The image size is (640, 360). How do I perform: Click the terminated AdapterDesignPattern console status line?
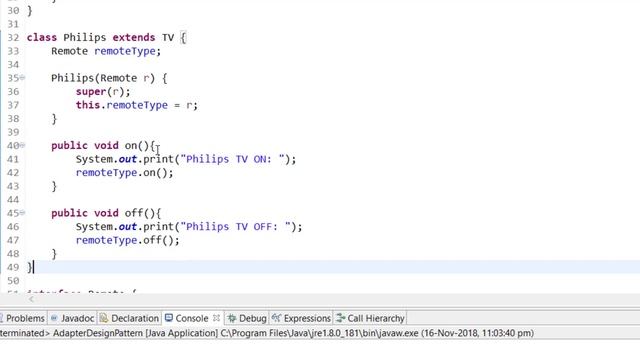(267, 333)
